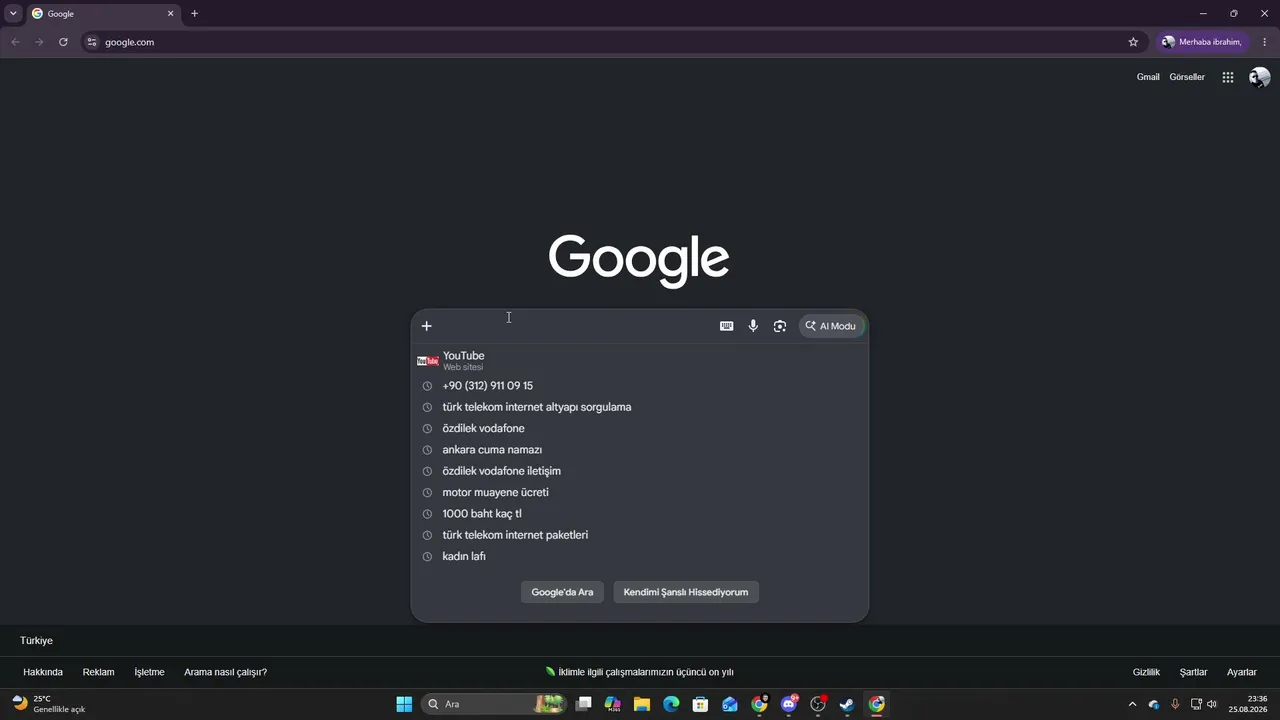Select 'özdilek vodafone iletişim' suggestion
1280x720 pixels.
click(640, 471)
